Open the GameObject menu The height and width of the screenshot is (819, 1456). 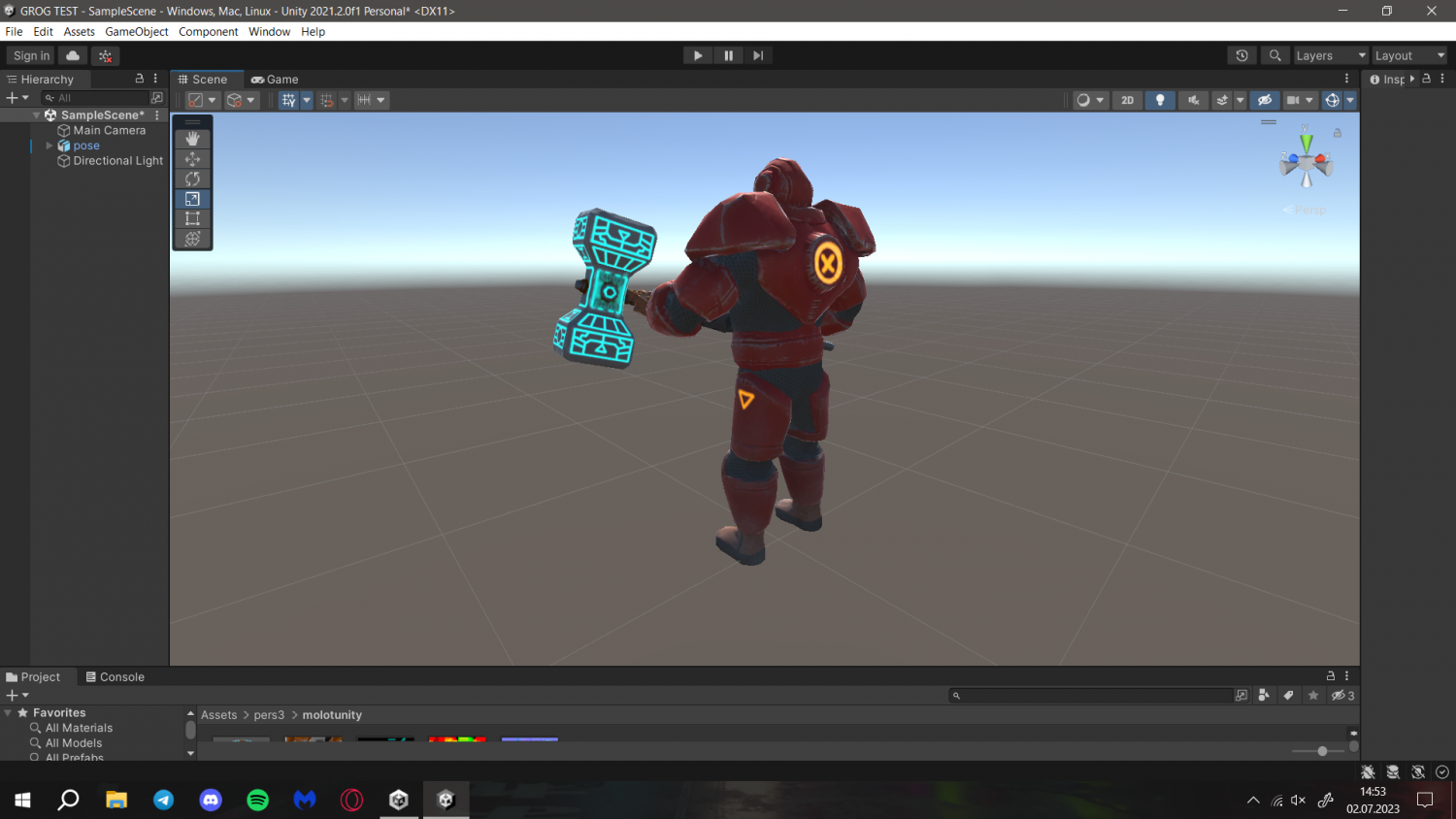pos(136,31)
